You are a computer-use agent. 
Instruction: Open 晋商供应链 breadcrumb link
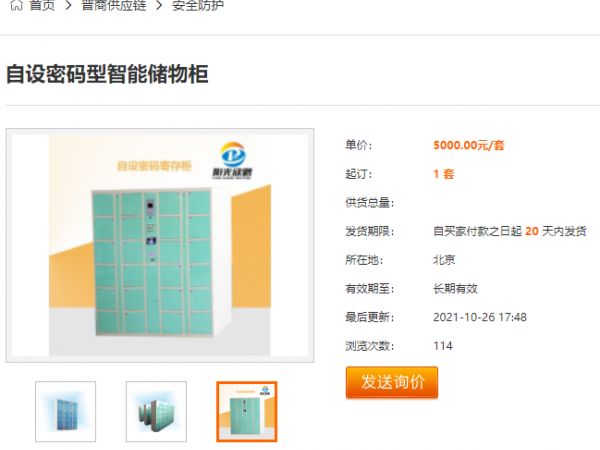pos(114,5)
